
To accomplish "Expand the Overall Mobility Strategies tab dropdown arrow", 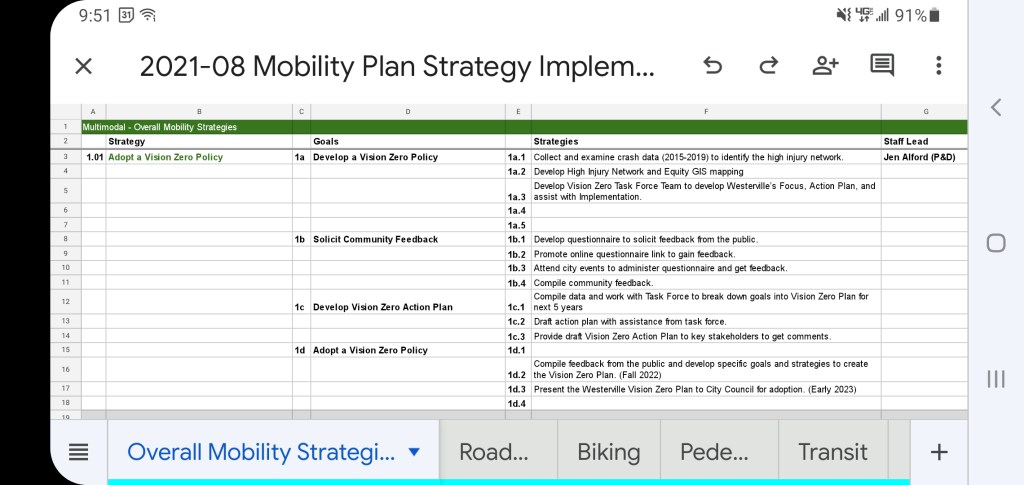I will [x=414, y=452].
